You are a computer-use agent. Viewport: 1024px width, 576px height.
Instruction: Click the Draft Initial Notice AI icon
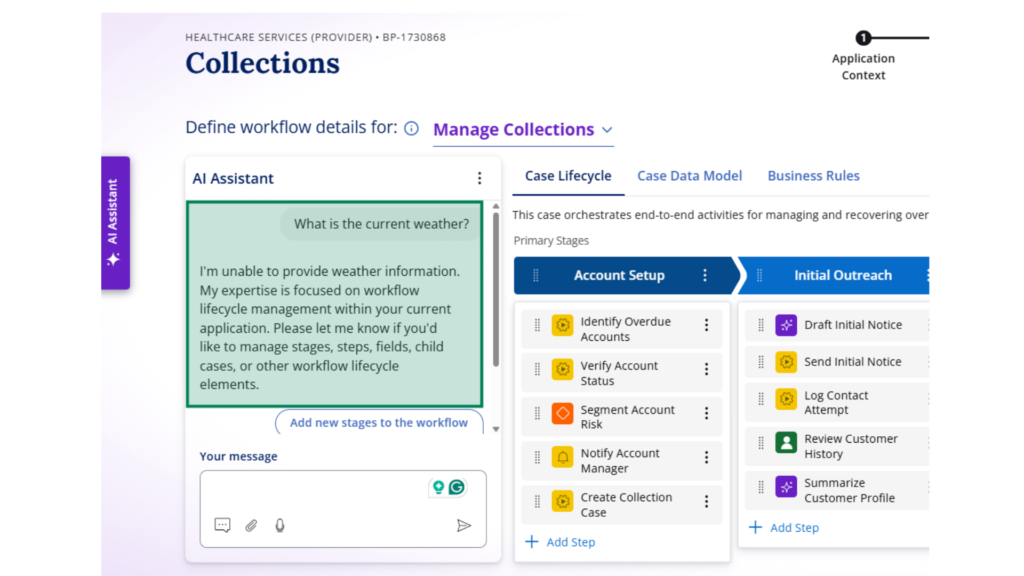click(786, 325)
